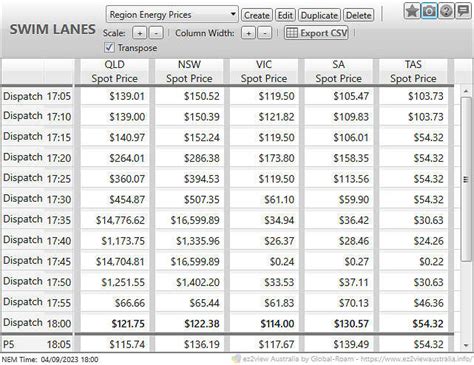Viewport: 474px width, 365px height.
Task: Select the Dispatch 17:40 row label
Action: pos(37,240)
